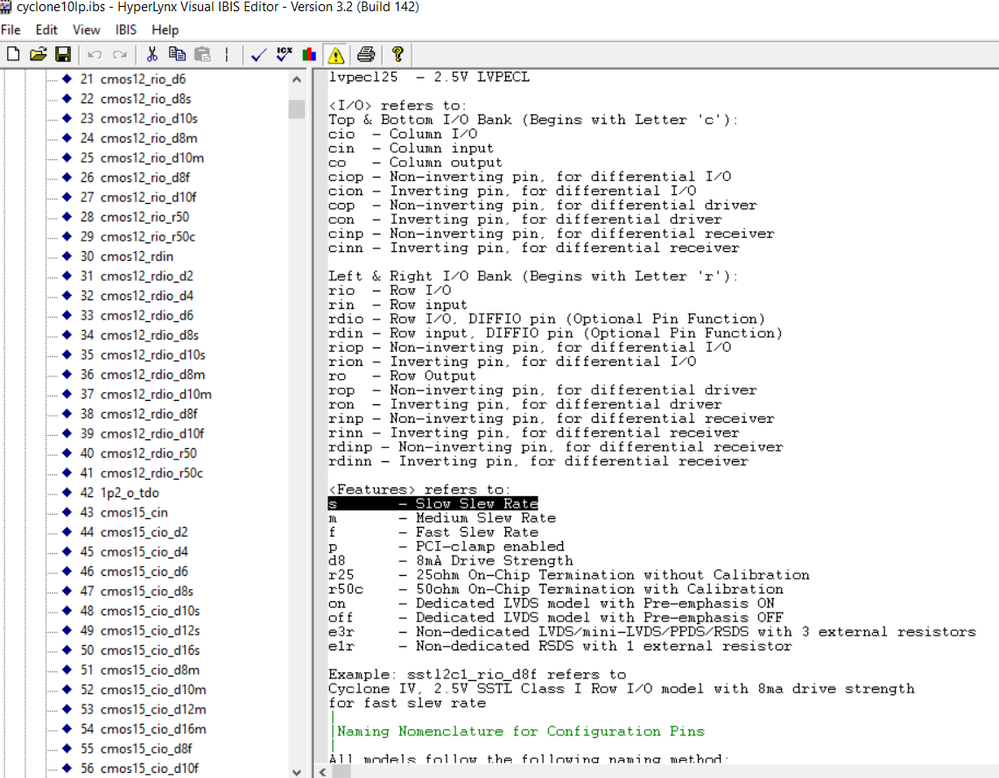Viewport: 999px width, 778px height.
Task: Select model 29 cmos12_rio_r50c
Action: click(137, 236)
